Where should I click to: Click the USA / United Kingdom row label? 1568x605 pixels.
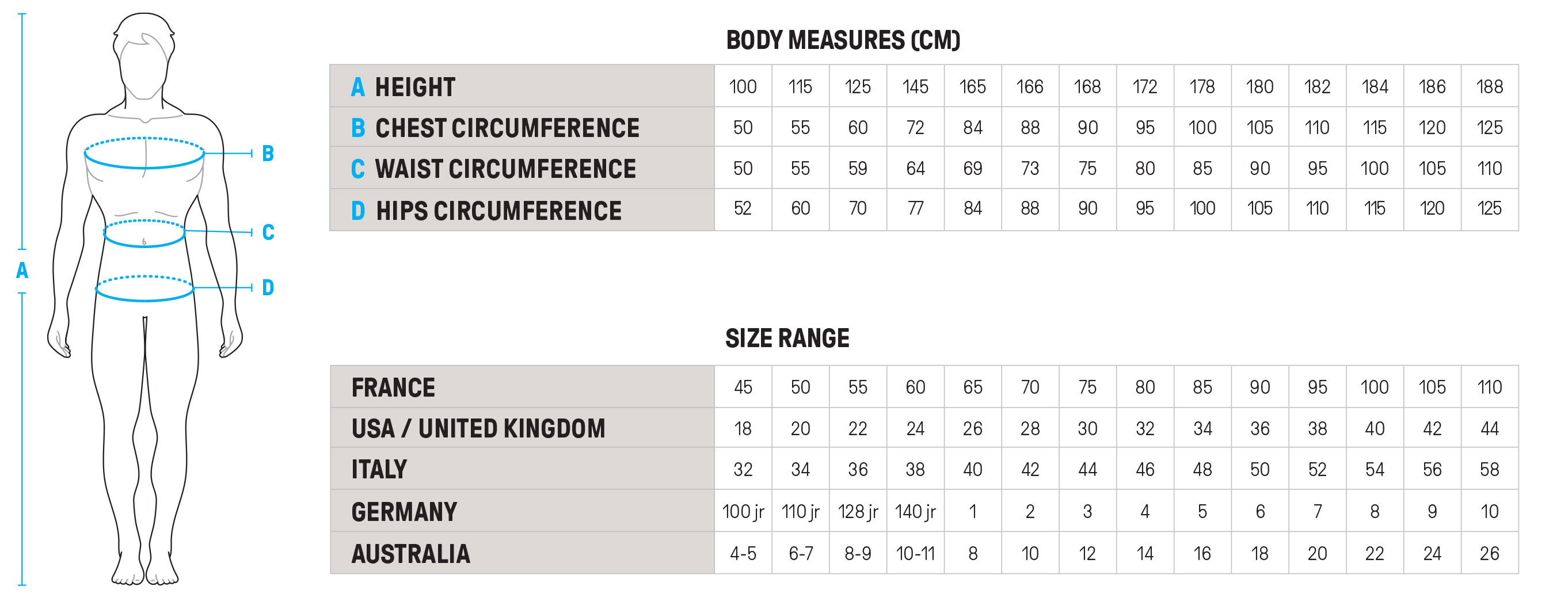pos(478,428)
